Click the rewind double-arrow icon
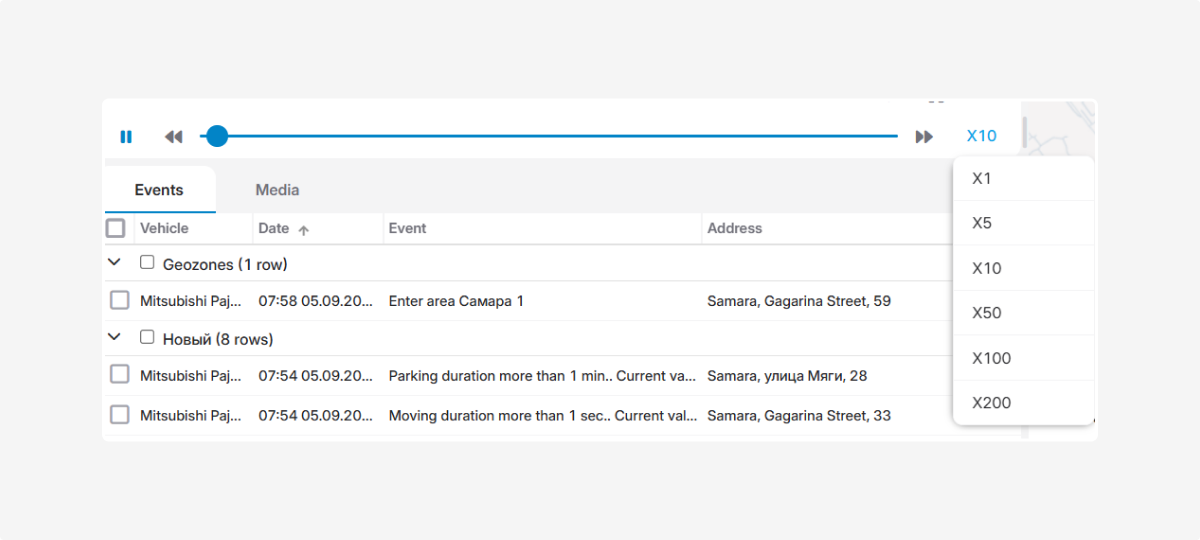 [174, 137]
